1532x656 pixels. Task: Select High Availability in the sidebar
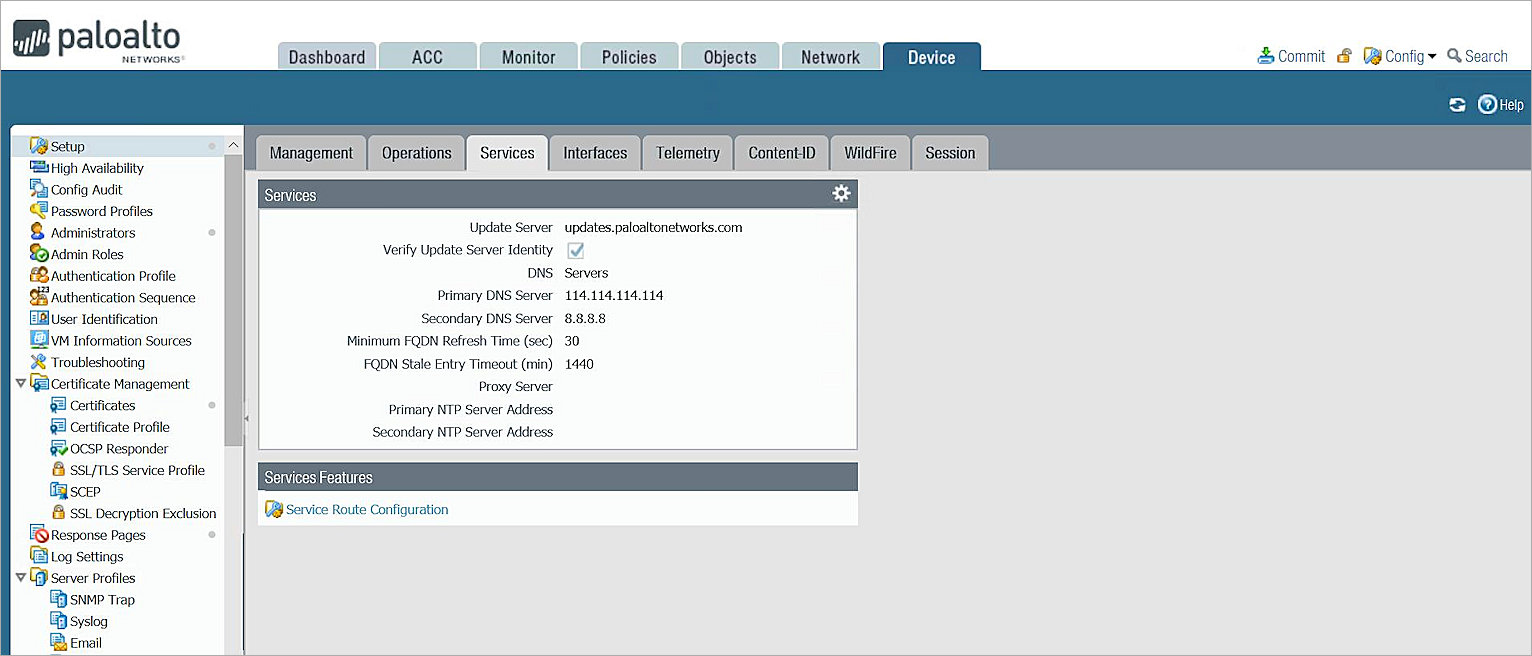[x=97, y=167]
